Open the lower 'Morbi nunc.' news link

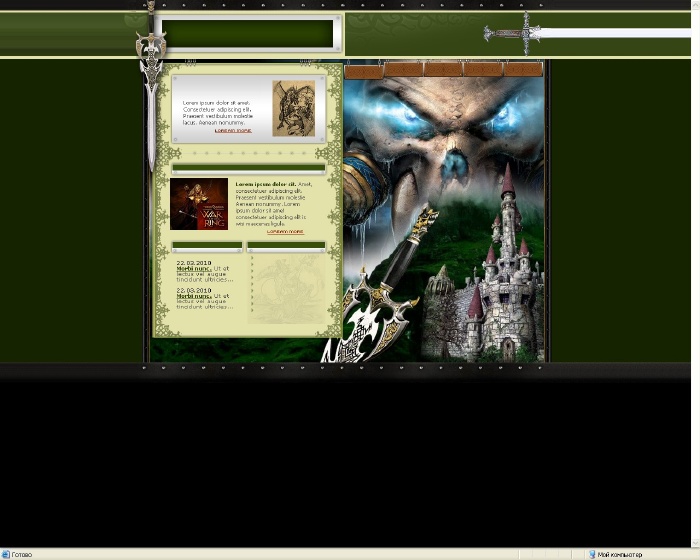194,296
